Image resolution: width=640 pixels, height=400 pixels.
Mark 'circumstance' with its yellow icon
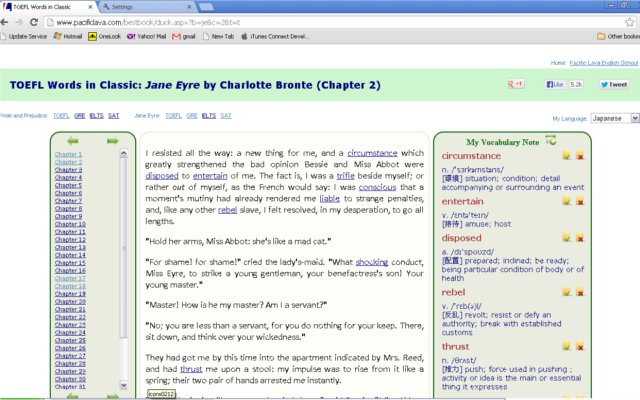tap(567, 156)
